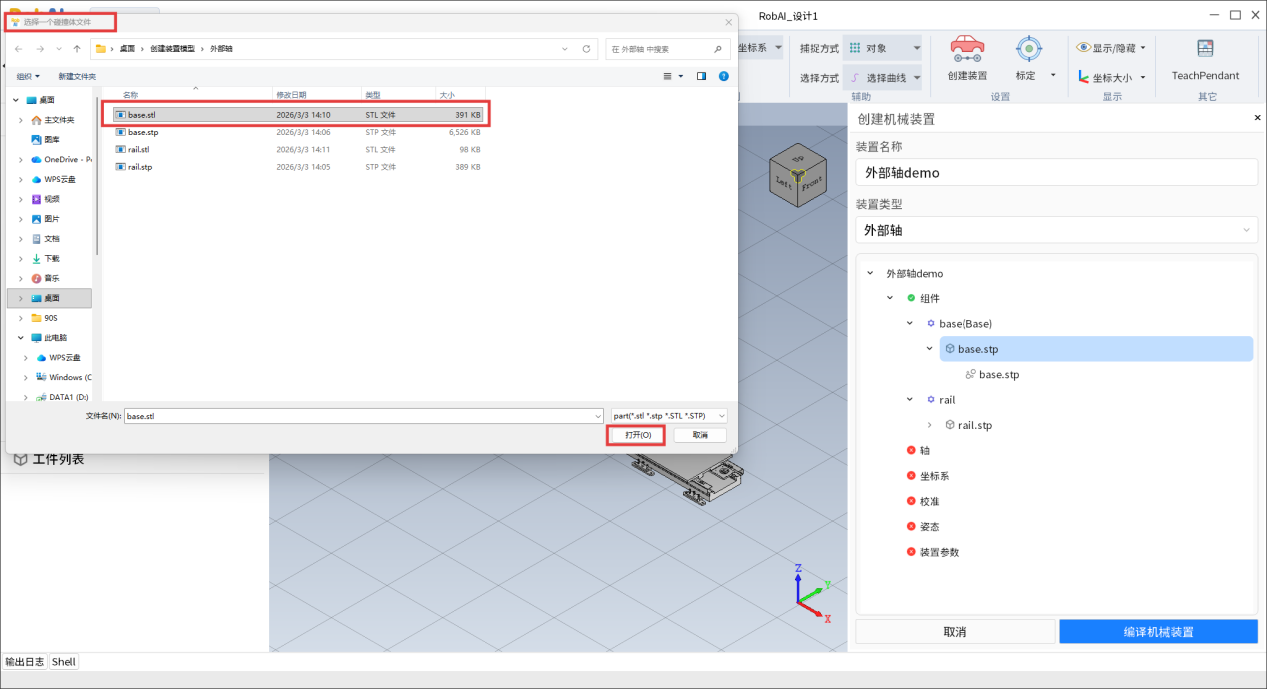
Task: Click the 在 外部轴 中搜索 search box
Action: tap(667, 49)
